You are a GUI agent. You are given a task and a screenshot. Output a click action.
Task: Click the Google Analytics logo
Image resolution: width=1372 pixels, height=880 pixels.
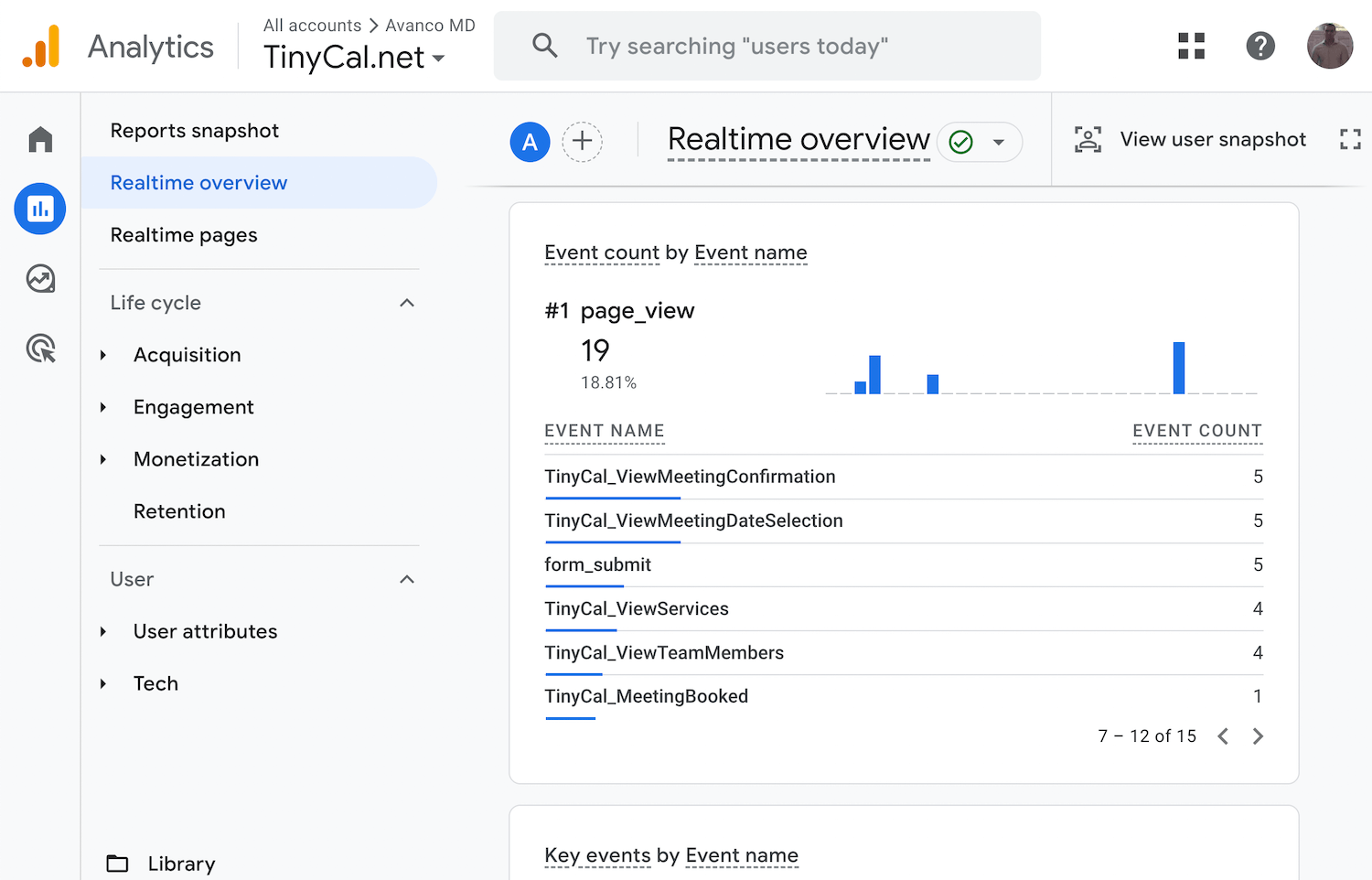click(41, 47)
